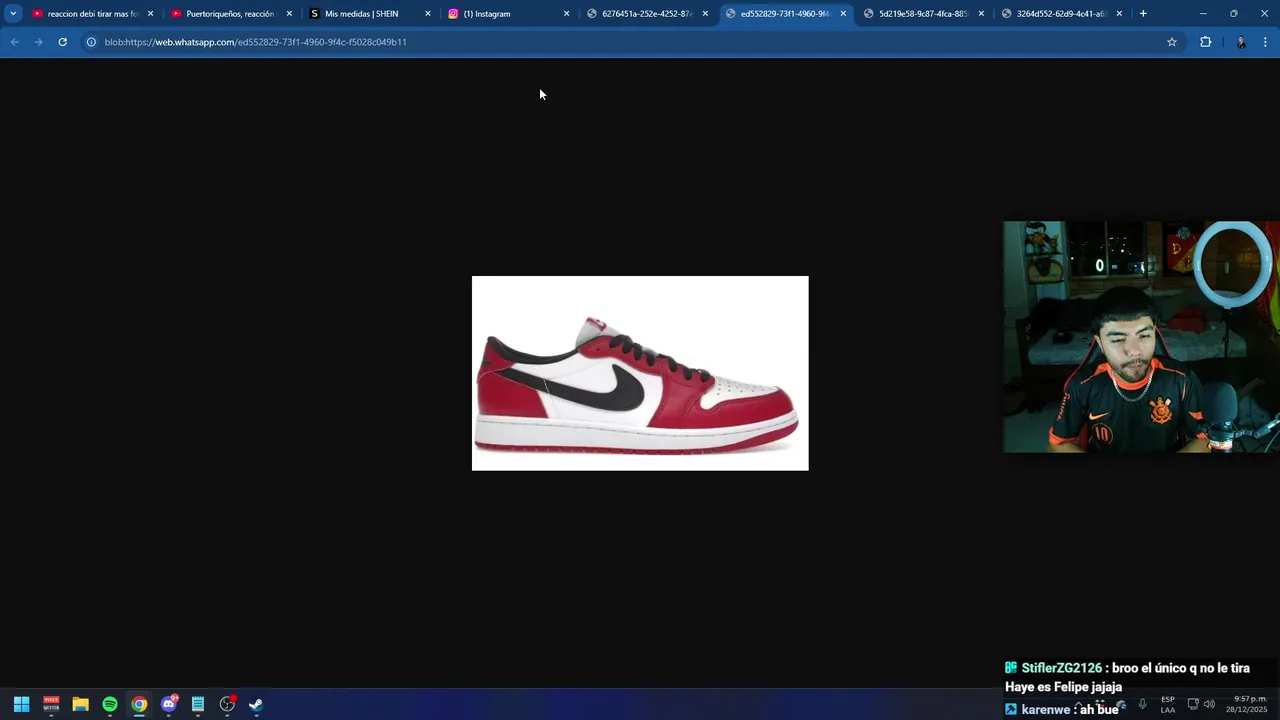Open the tab titled '6276451a-252e-4252'
The image size is (1280, 720).
646,14
